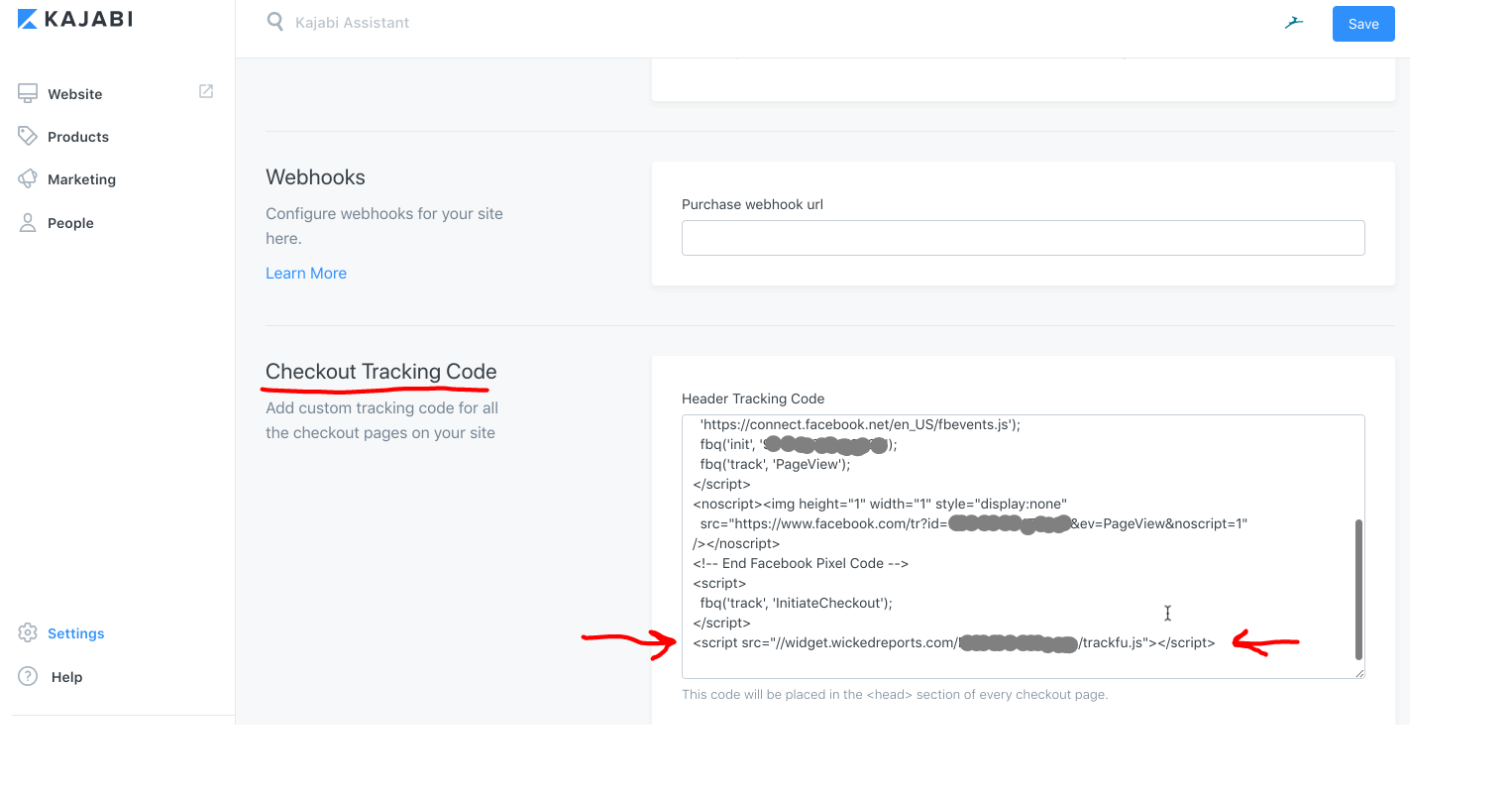Screen dimensions: 1512x797
Task: Click the fbq PageView code line
Action: tap(775, 464)
